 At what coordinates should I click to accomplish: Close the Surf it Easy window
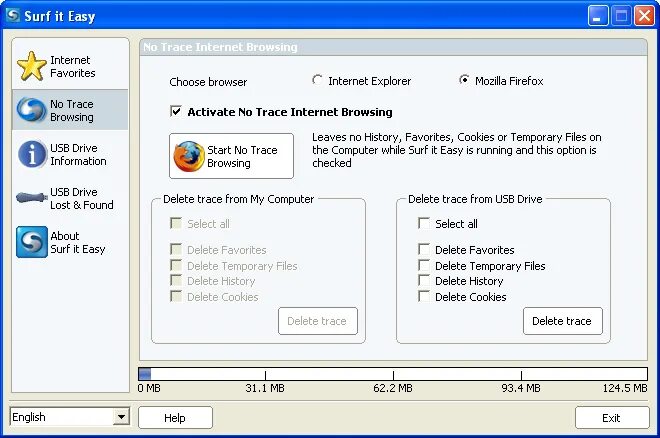[644, 16]
